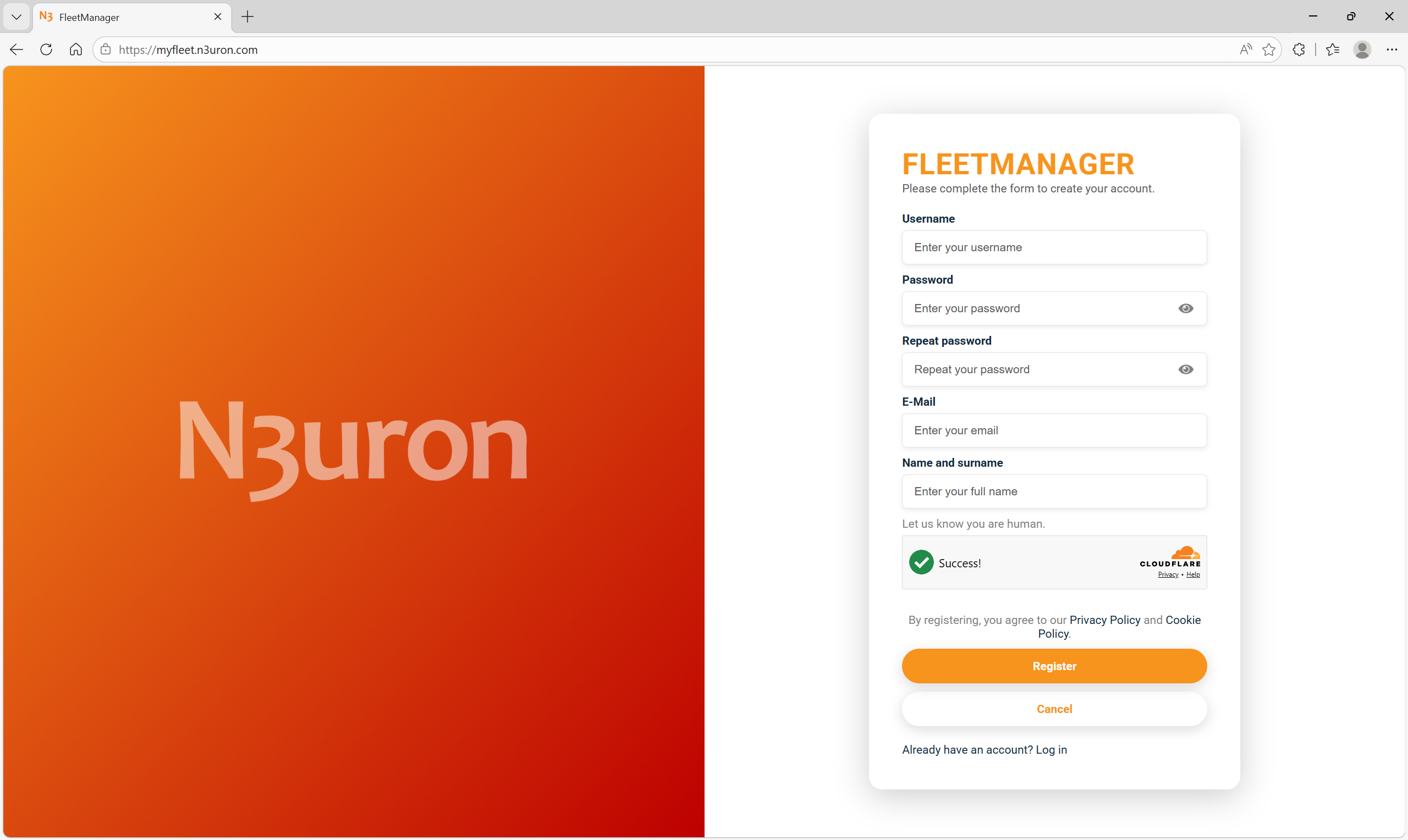Image resolution: width=1408 pixels, height=840 pixels.
Task: Go back to the previous page
Action: point(16,50)
